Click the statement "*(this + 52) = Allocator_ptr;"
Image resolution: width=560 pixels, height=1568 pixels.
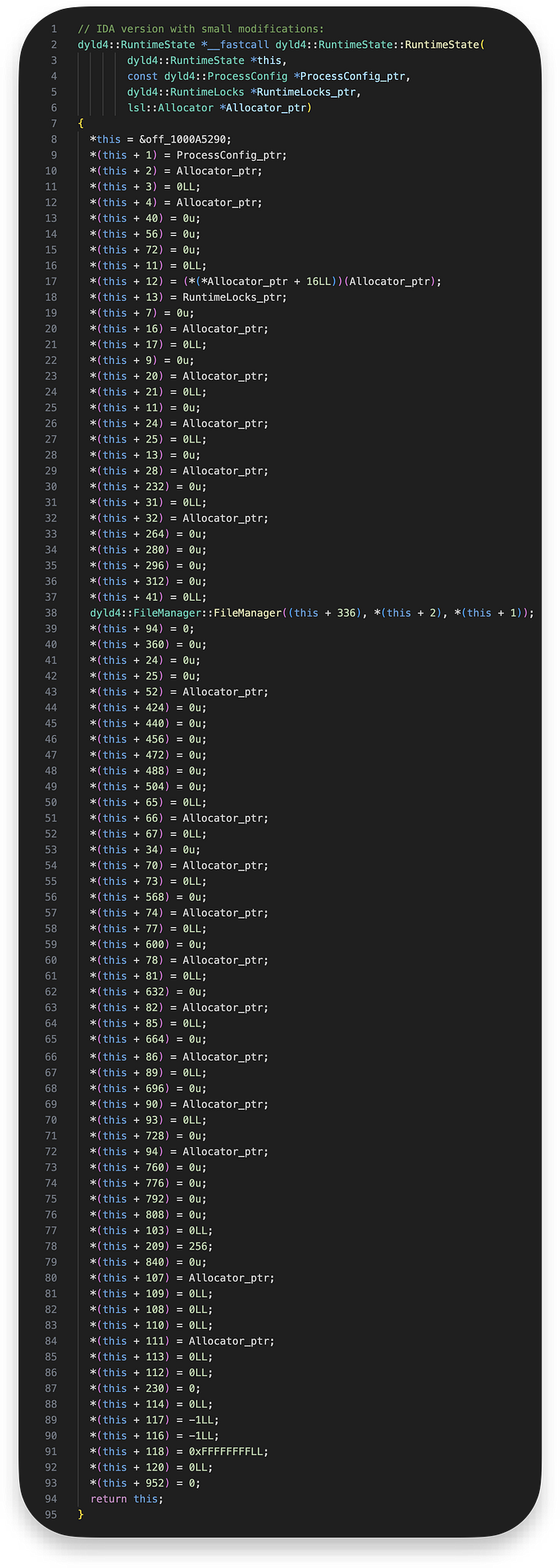179,692
